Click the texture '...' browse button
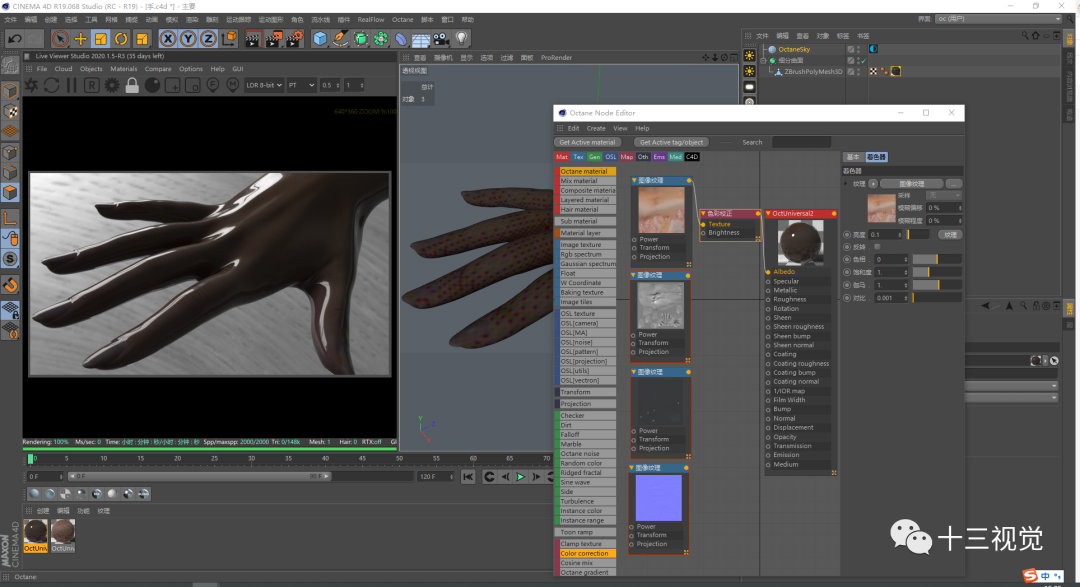The image size is (1080, 587). coord(953,184)
